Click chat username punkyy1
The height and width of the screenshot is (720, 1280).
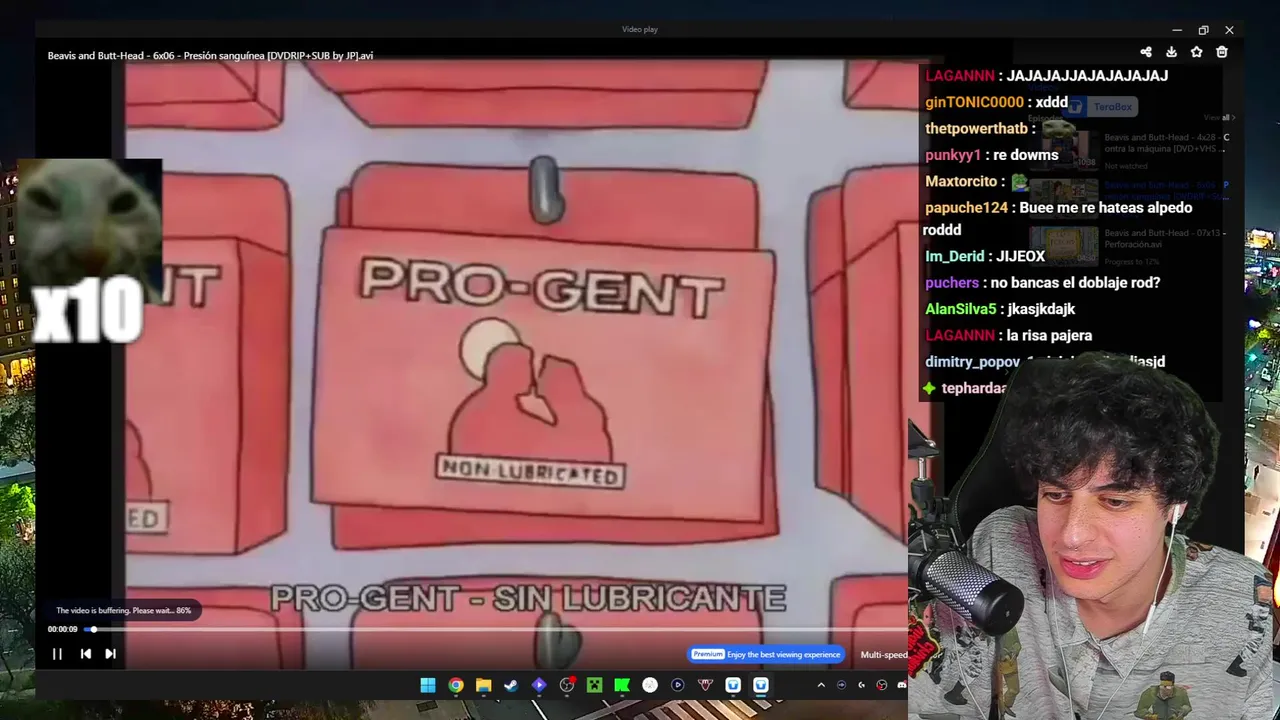pos(953,155)
